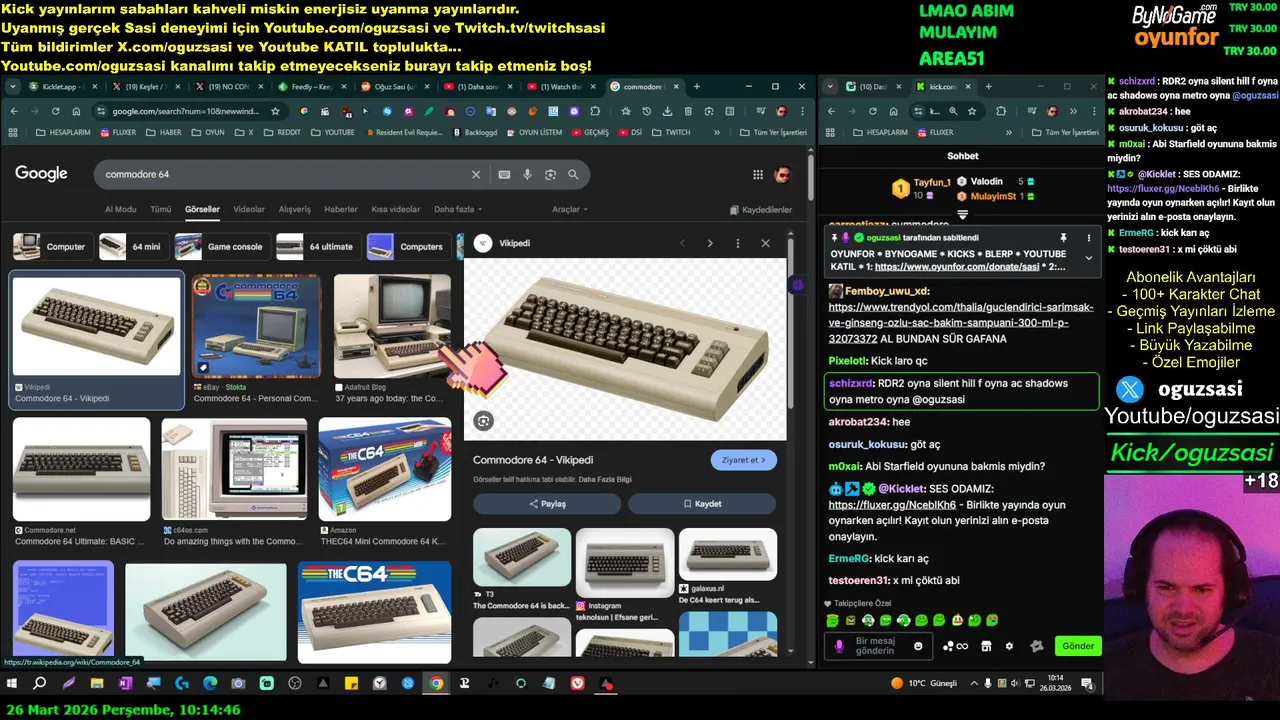Viewport: 1280px width, 720px height.
Task: Open the REDDIT bookmarks folder
Action: click(281, 132)
